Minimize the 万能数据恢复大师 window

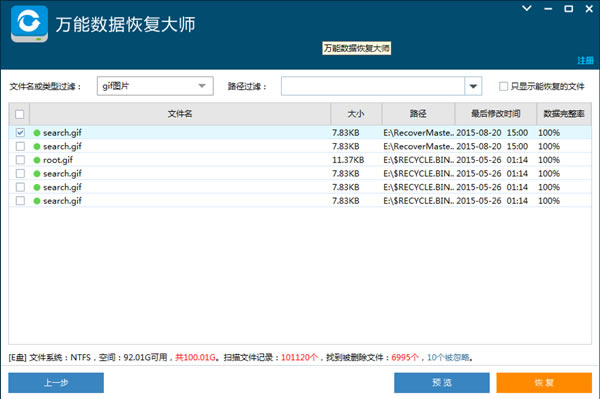548,8
